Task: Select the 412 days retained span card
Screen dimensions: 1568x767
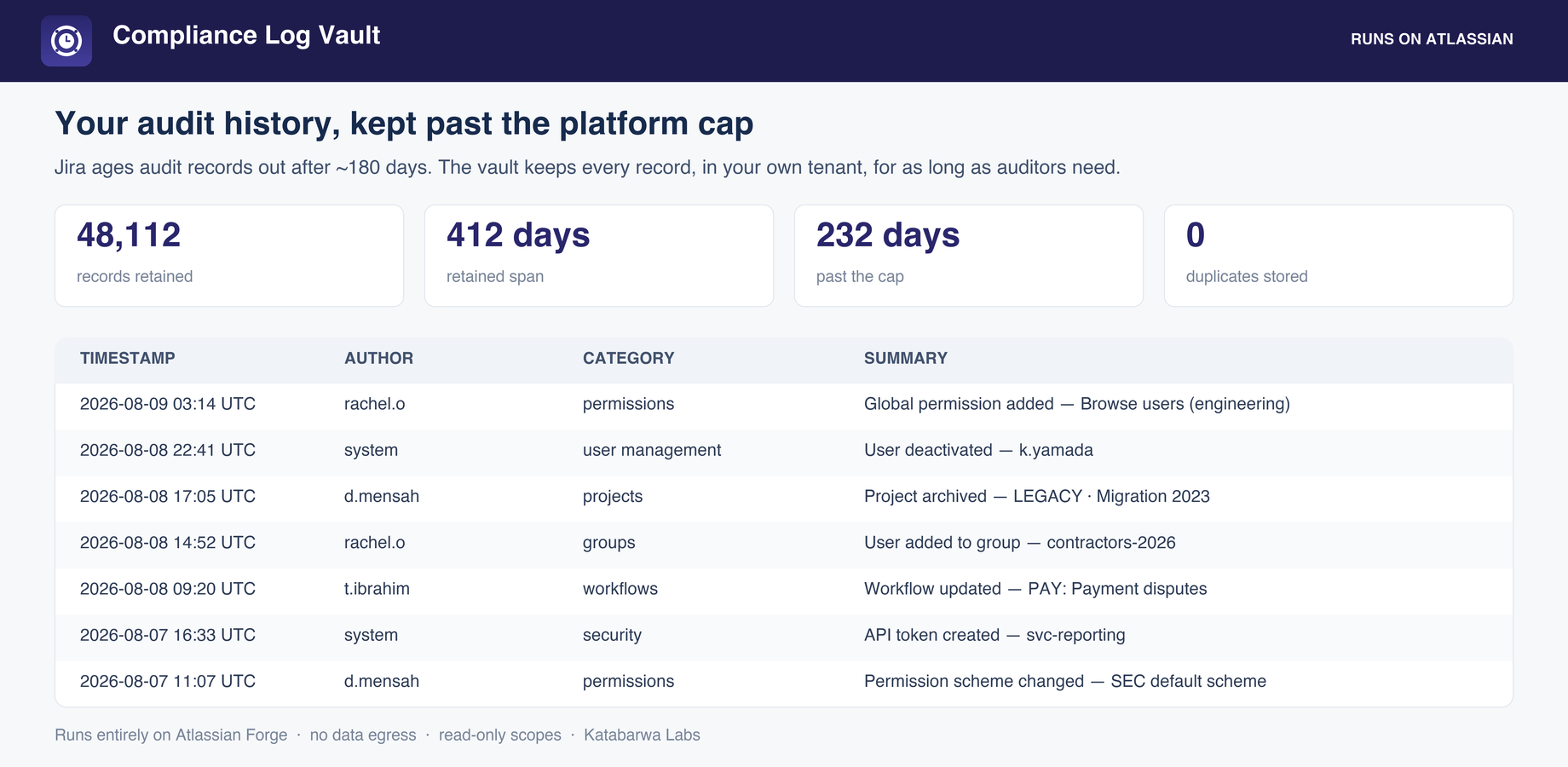Action: click(x=599, y=256)
